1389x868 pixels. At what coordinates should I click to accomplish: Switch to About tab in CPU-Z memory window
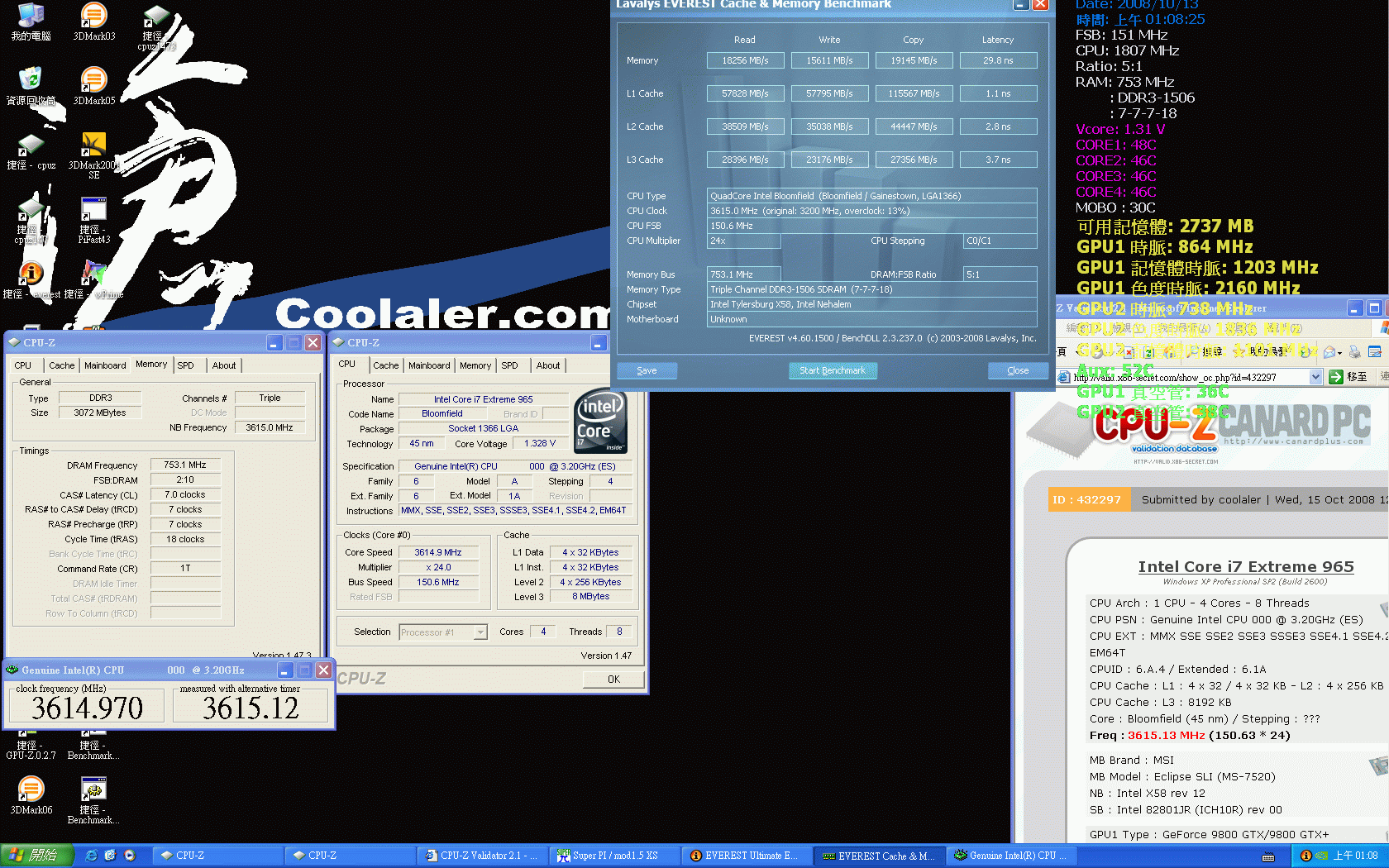pos(223,365)
